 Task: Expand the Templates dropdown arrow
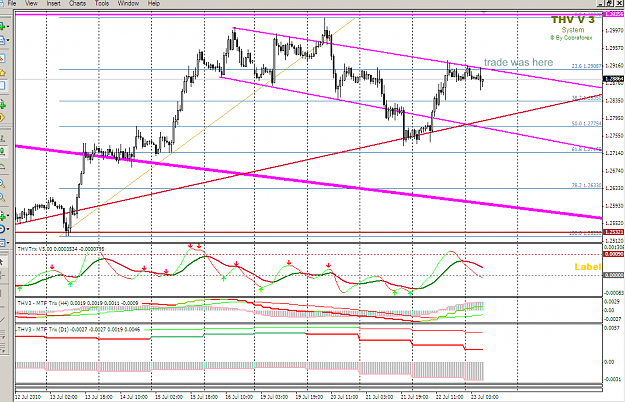[8, 242]
